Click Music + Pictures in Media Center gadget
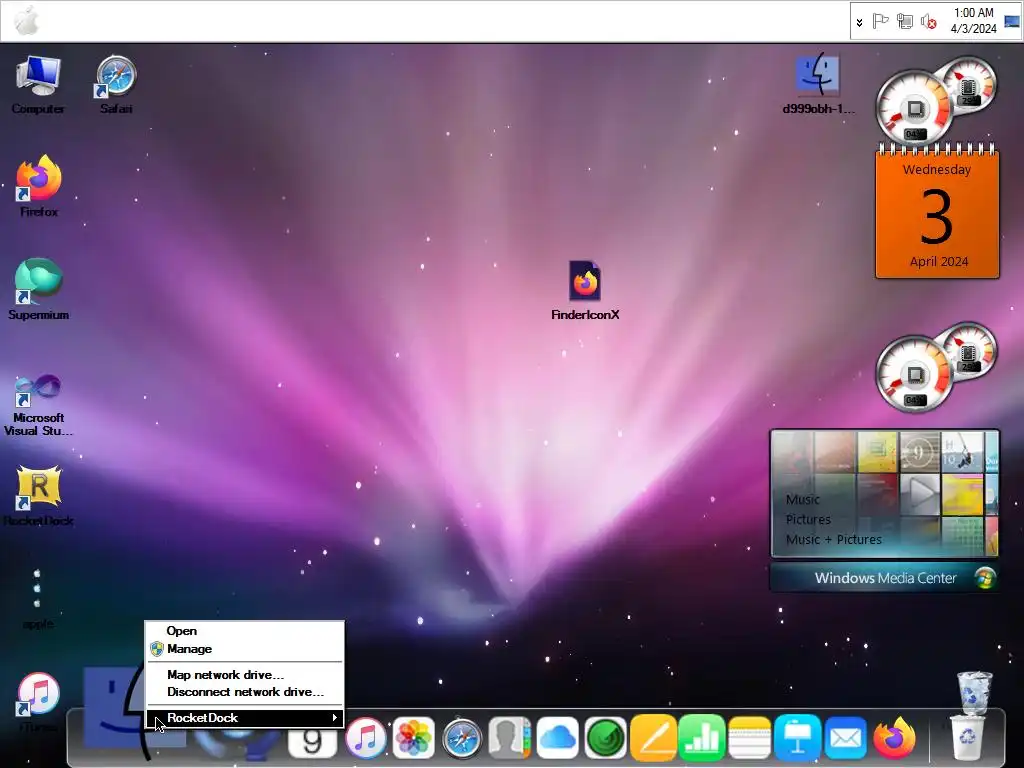Viewport: 1024px width, 768px height. pyautogui.click(x=833, y=539)
